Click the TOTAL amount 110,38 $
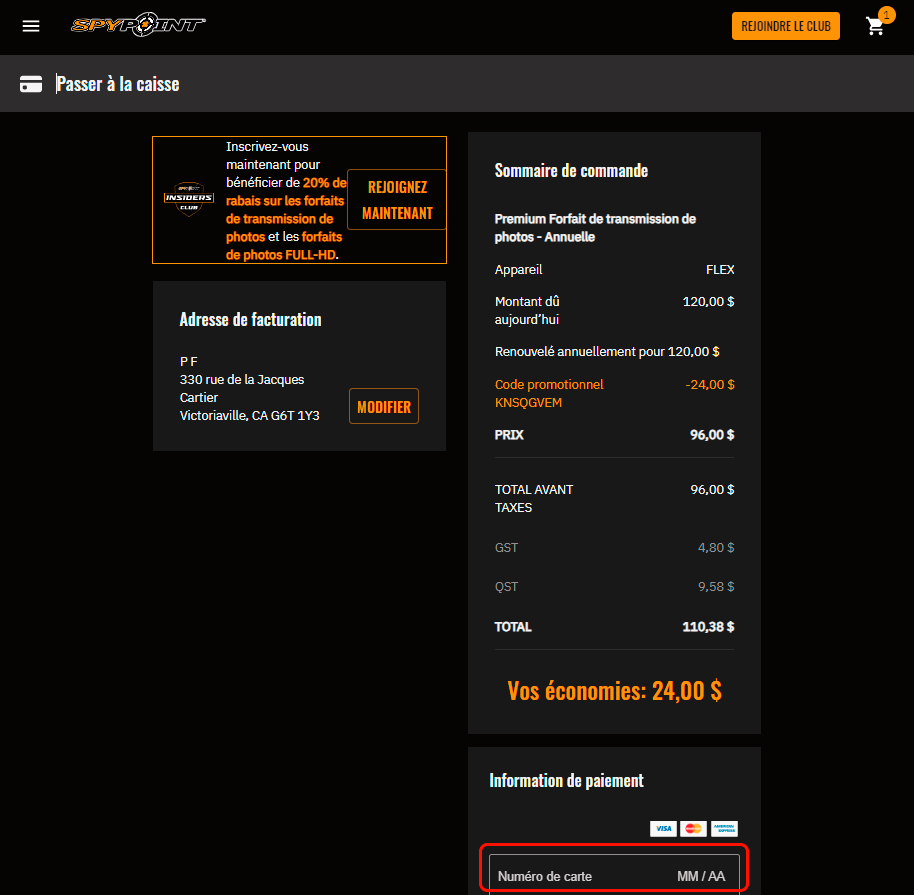This screenshot has width=914, height=895. [x=708, y=627]
